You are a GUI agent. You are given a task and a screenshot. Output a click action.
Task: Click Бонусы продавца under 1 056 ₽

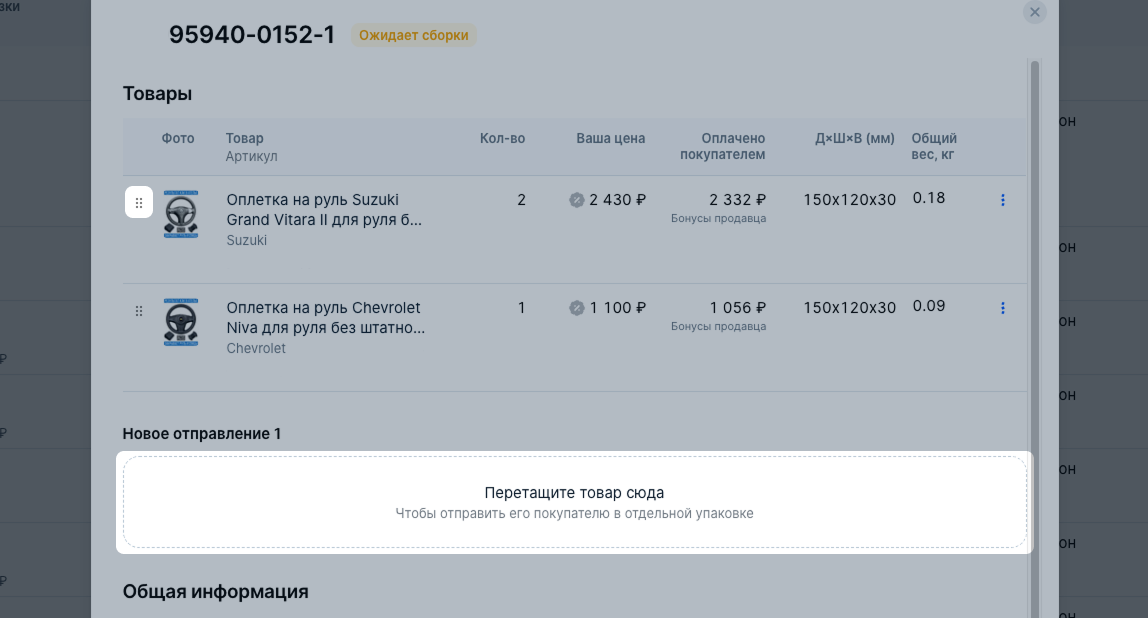click(718, 327)
